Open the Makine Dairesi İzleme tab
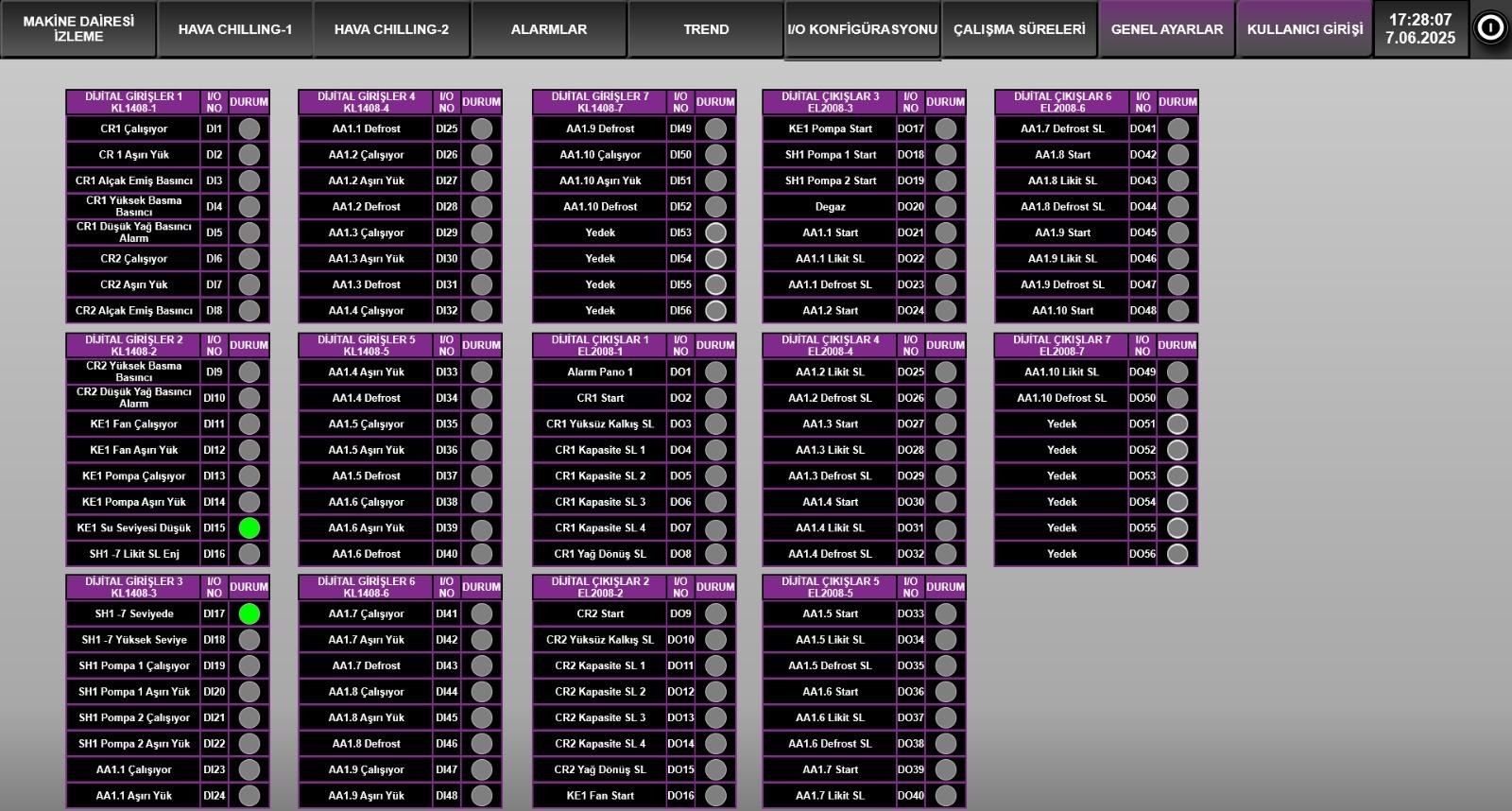 [x=78, y=28]
